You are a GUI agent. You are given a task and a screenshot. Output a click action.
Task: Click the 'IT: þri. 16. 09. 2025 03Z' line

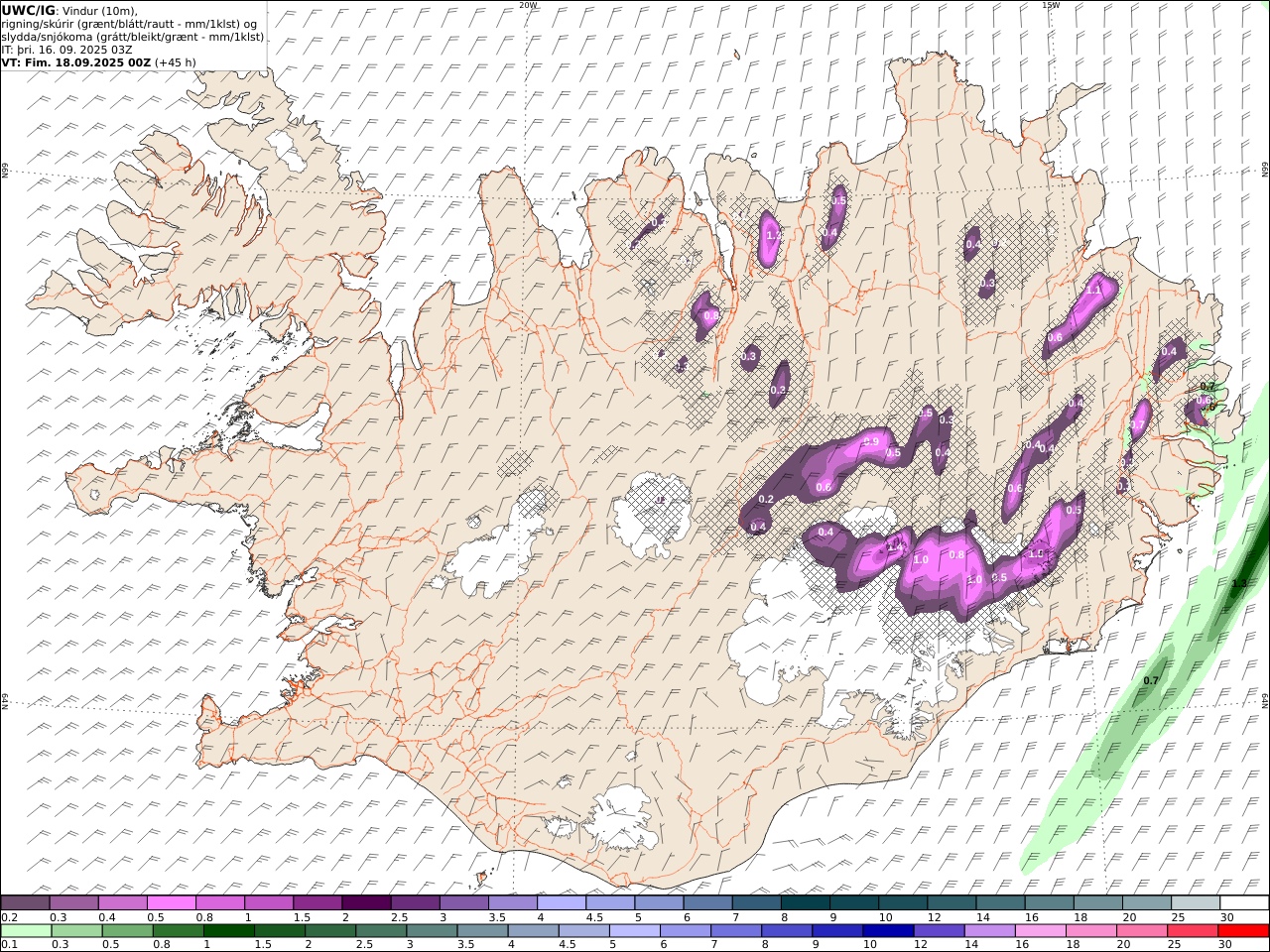[x=66, y=50]
